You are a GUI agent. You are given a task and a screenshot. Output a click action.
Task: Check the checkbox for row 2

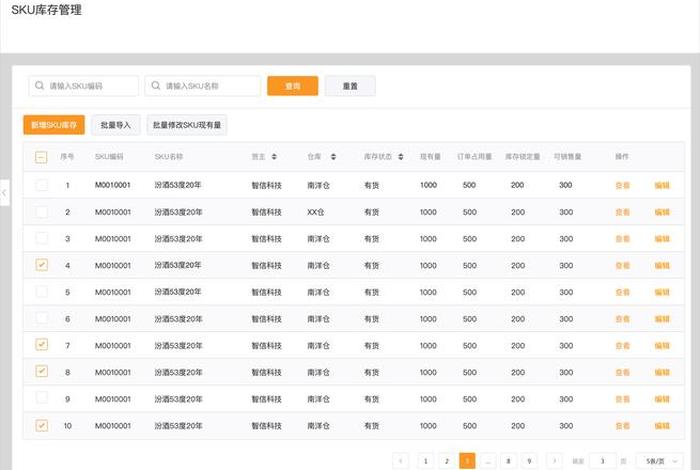pos(42,212)
